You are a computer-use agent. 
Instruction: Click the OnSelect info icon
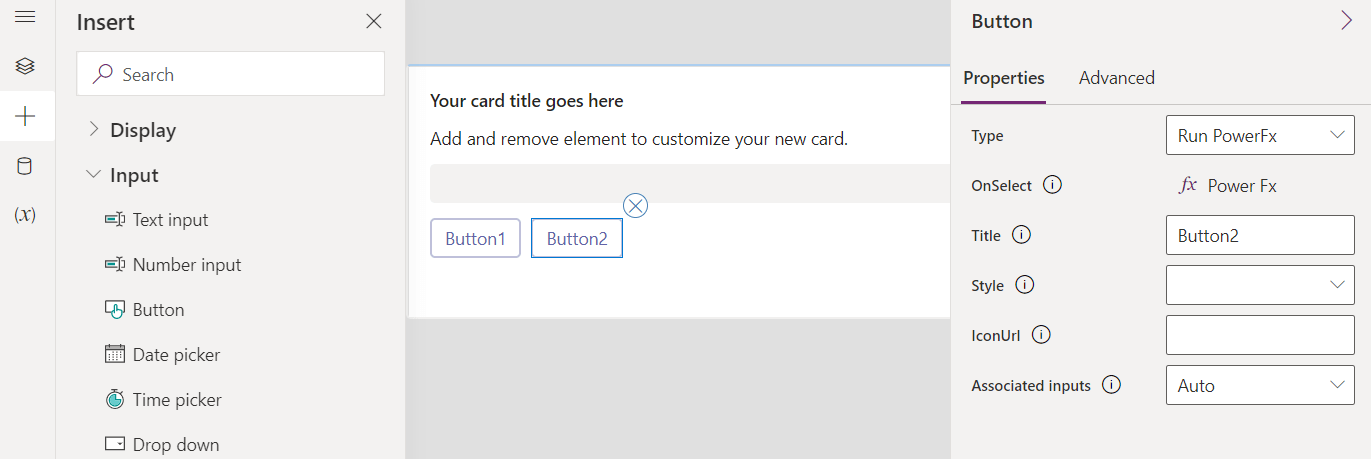pyautogui.click(x=1052, y=185)
